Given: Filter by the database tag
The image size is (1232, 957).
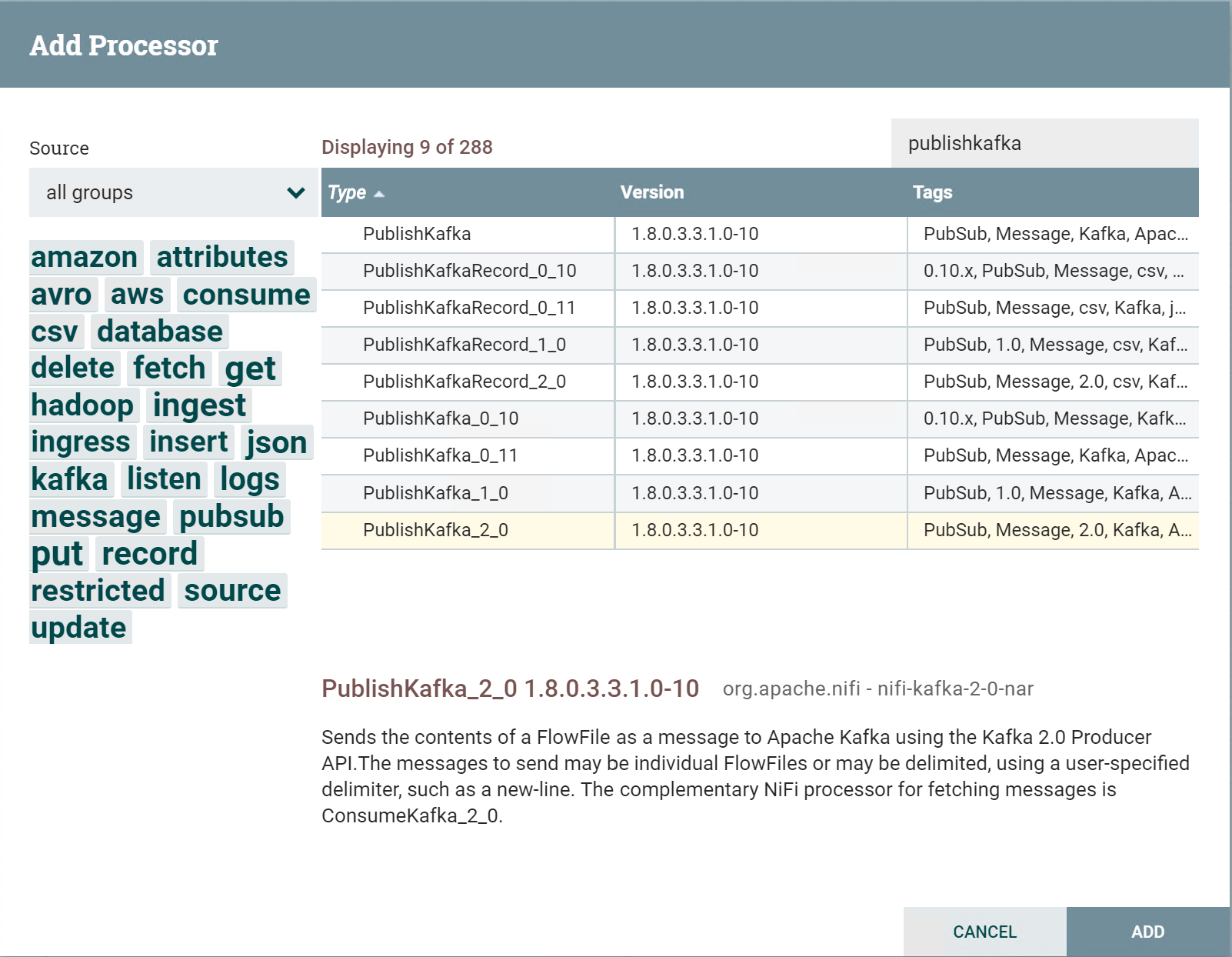Looking at the screenshot, I should point(159,331).
